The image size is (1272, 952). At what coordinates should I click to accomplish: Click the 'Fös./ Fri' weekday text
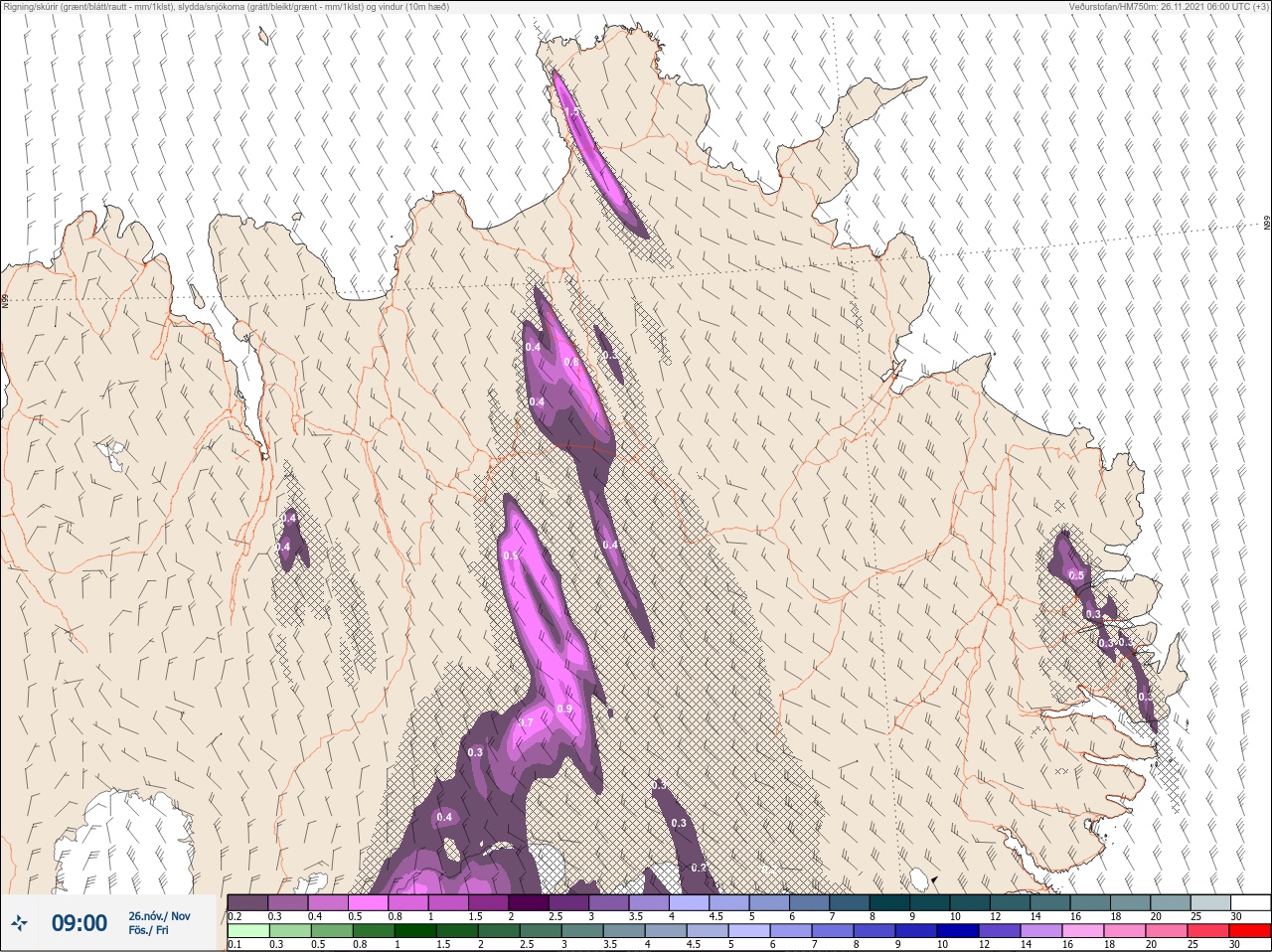tap(148, 932)
